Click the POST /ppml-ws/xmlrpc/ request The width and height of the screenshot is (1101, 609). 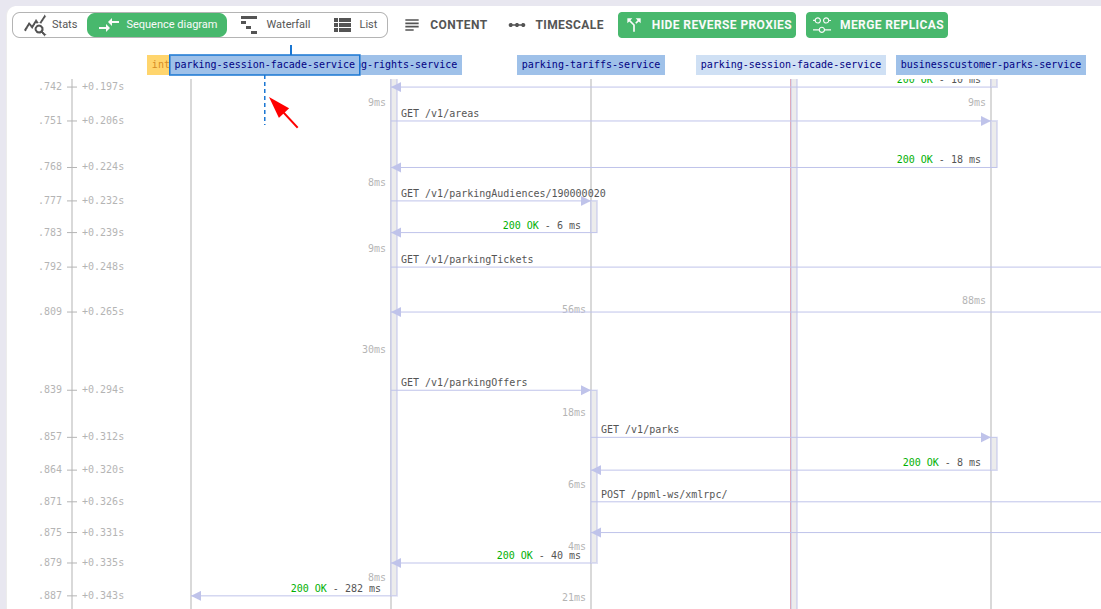[x=664, y=493]
